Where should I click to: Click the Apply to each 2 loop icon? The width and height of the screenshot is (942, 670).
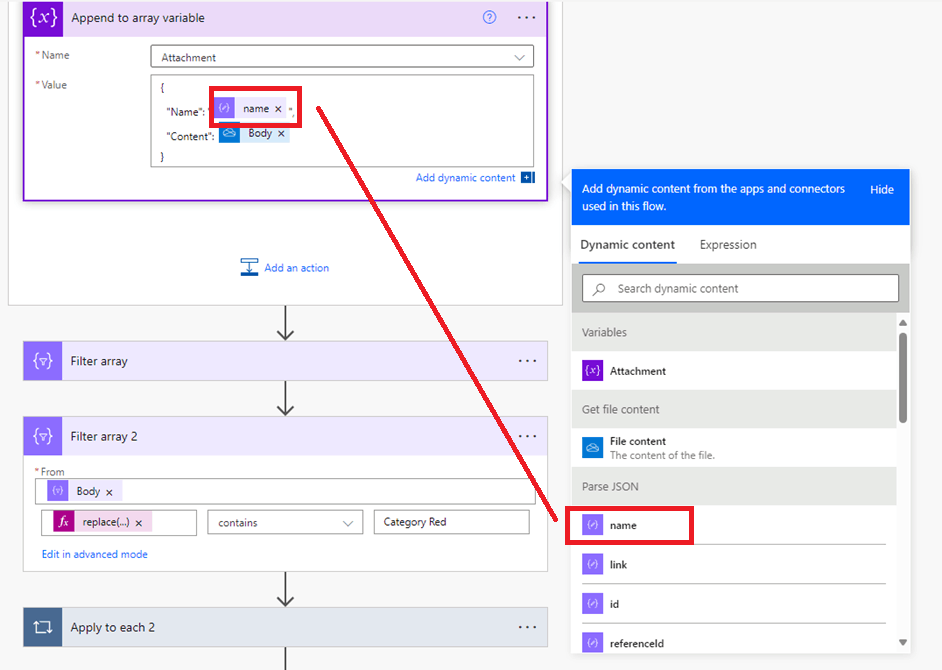click(43, 627)
